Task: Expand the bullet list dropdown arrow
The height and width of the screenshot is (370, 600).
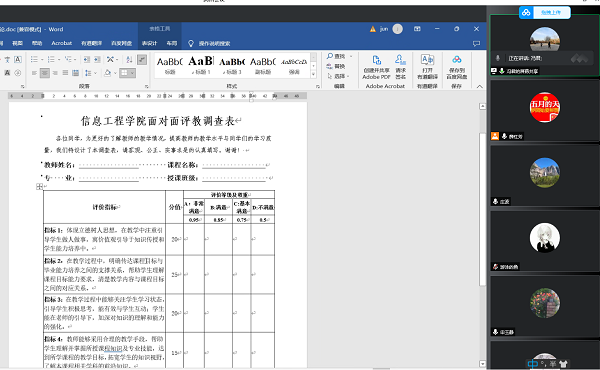Action: [41, 60]
